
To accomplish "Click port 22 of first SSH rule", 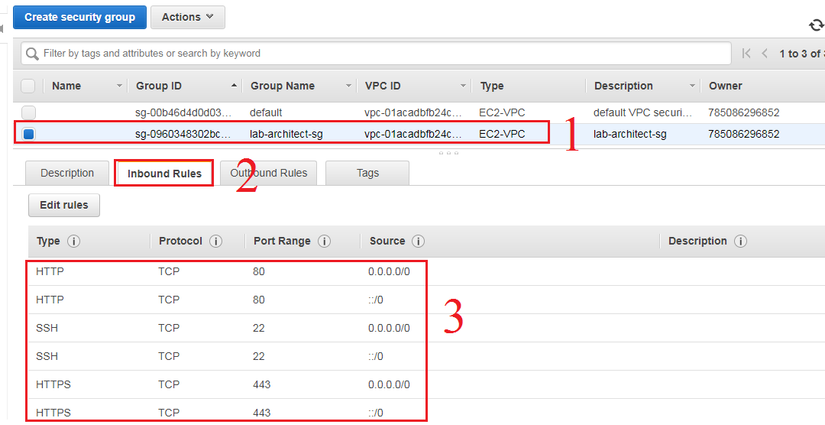I will 258,328.
